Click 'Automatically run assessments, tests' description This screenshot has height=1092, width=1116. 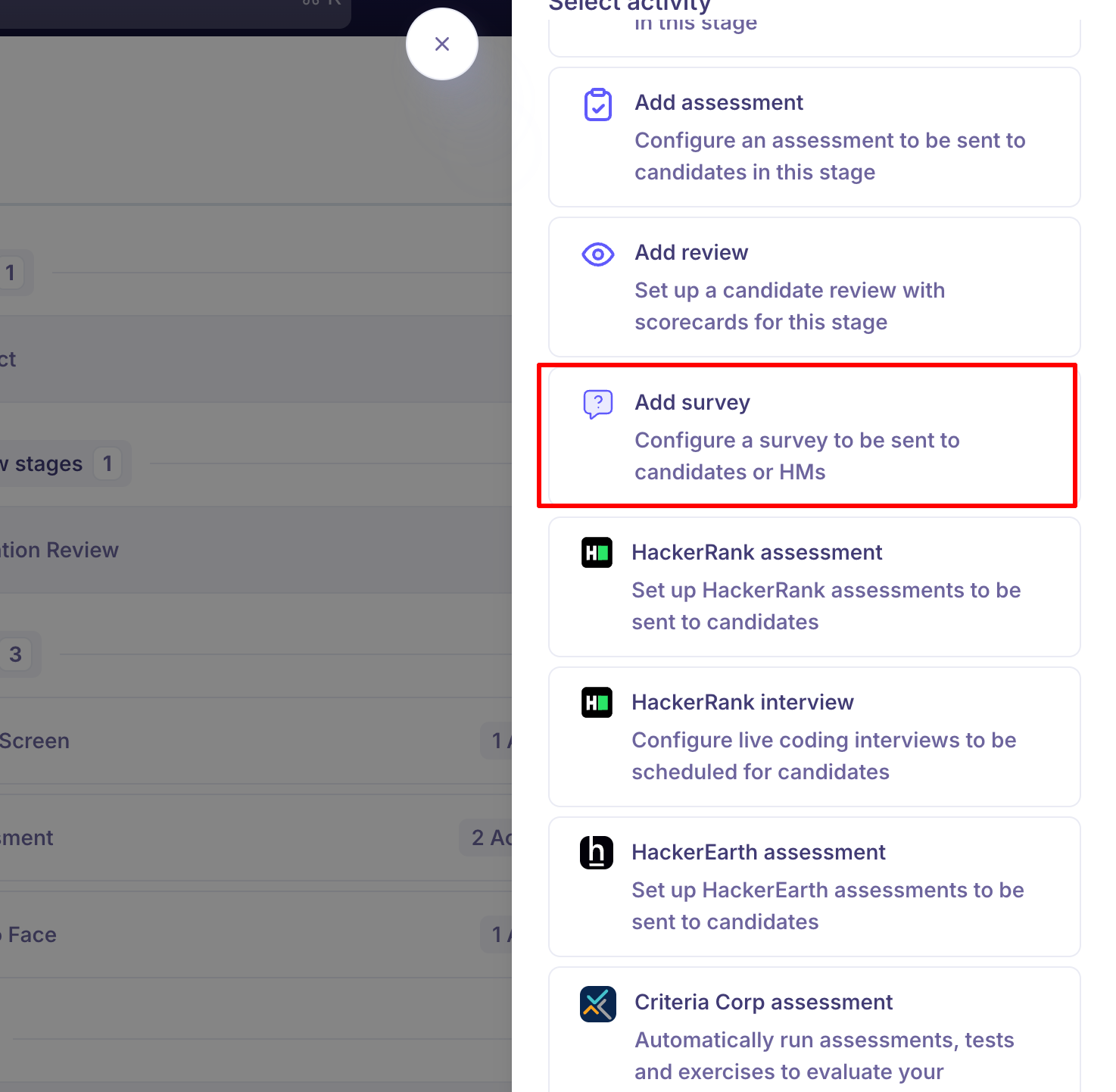coord(825,1056)
